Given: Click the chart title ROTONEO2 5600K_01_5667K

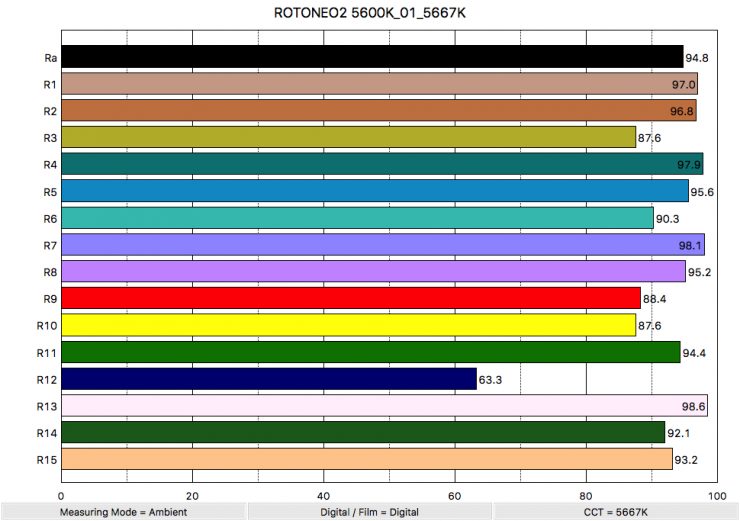Looking at the screenshot, I should (369, 15).
